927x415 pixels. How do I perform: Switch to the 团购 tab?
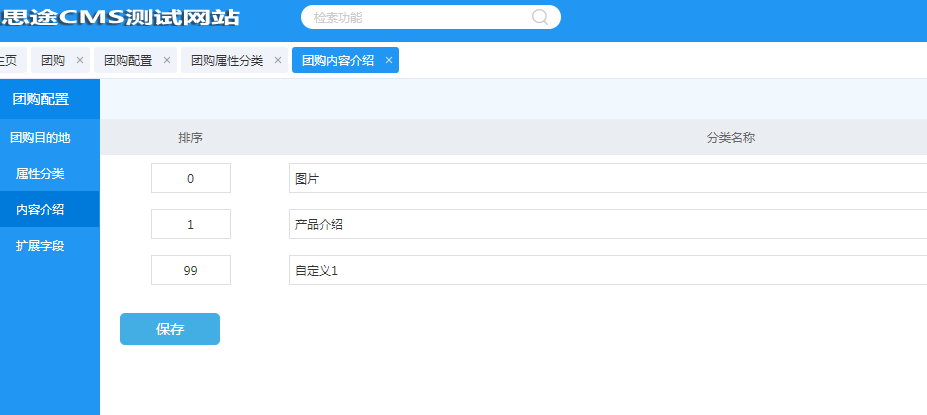pos(53,61)
